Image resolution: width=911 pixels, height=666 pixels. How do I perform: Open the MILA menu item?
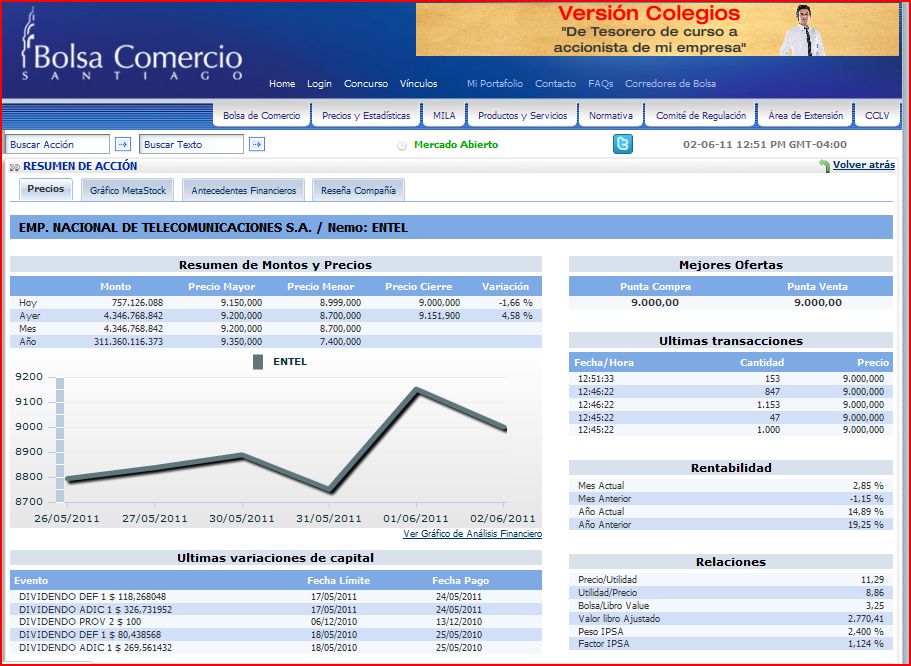coord(444,116)
